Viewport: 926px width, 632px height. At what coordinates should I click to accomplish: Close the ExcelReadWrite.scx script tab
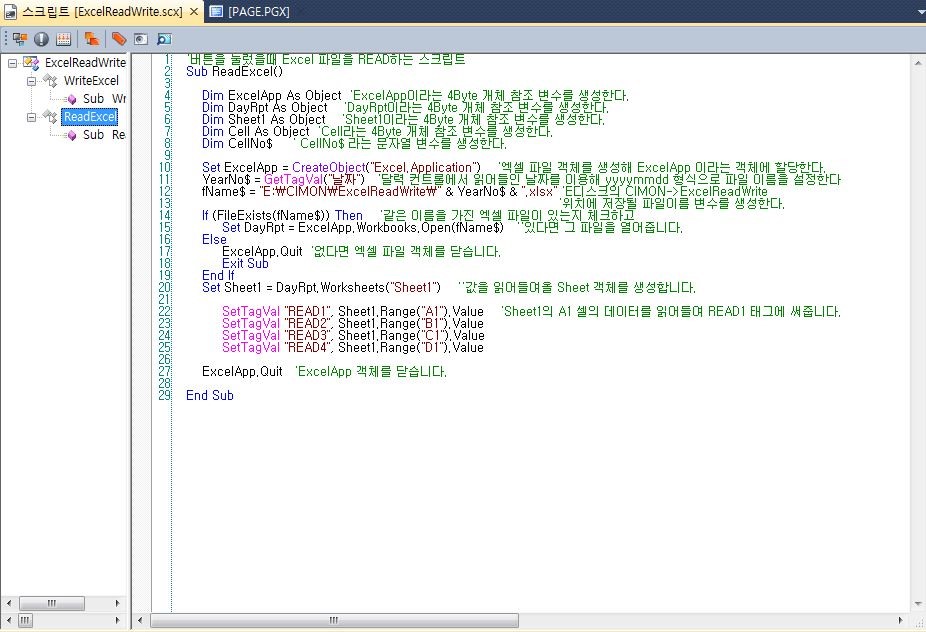(194, 11)
